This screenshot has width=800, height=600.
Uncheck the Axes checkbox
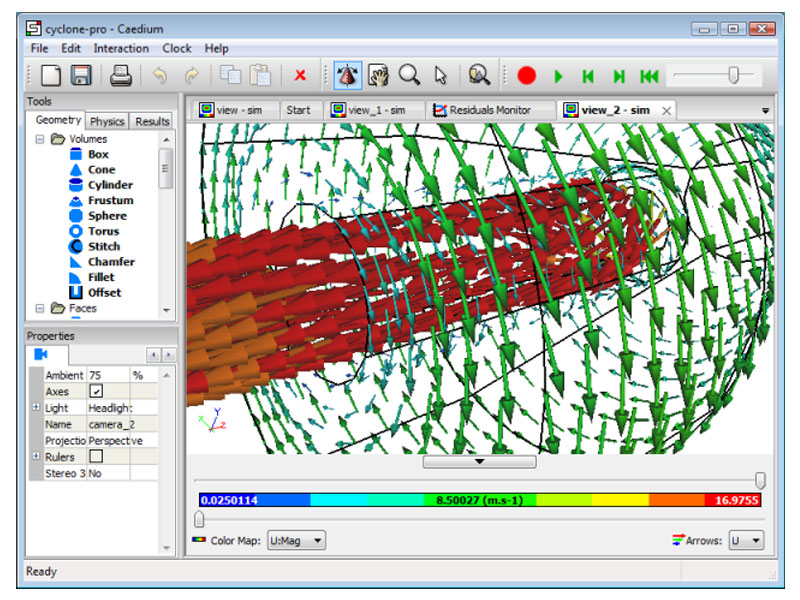[97, 392]
